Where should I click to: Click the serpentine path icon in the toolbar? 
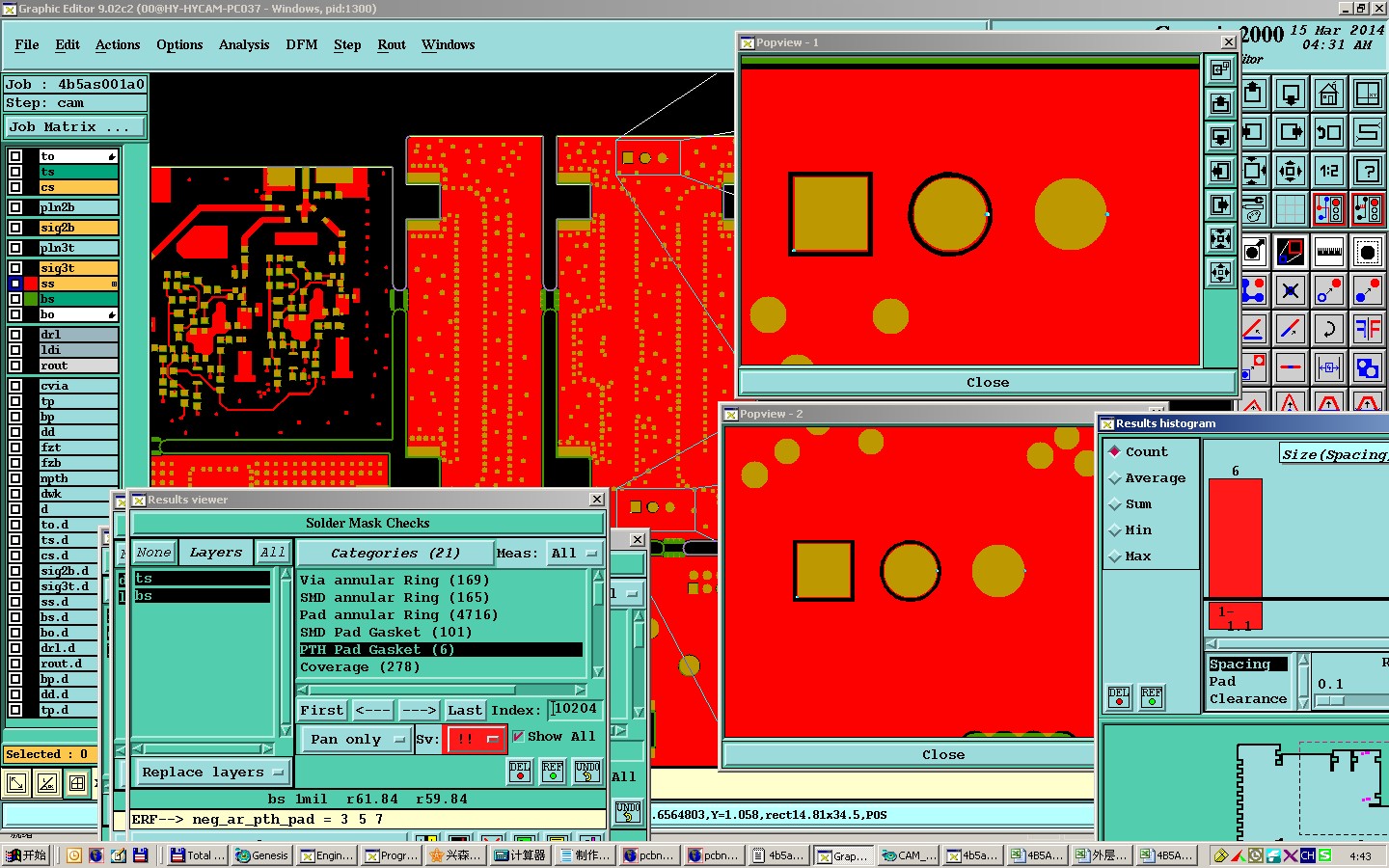pos(1367,132)
